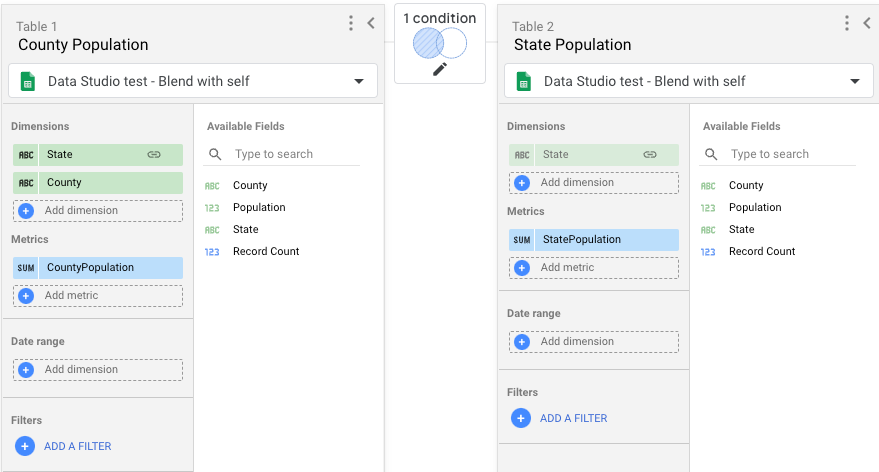The image size is (879, 472).
Task: Select Population field in Table 2 available fields
Action: coord(755,207)
